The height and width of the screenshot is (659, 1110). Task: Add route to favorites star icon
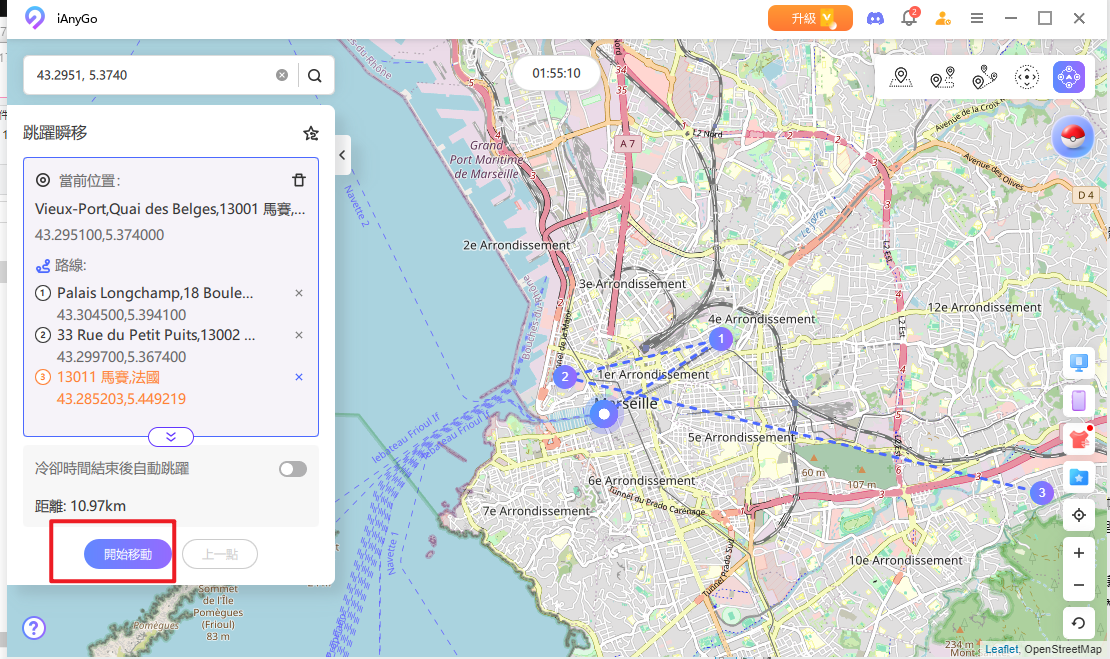pos(310,133)
